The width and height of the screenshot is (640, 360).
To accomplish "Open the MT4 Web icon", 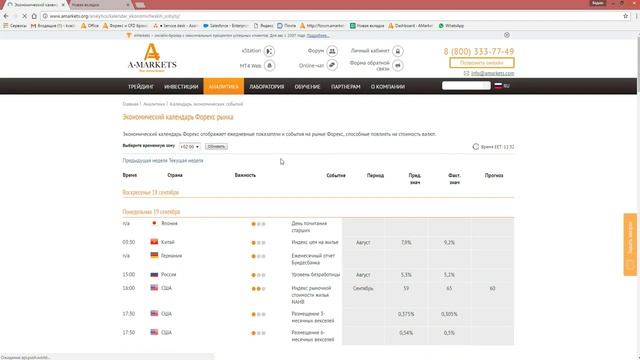I will point(269,65).
